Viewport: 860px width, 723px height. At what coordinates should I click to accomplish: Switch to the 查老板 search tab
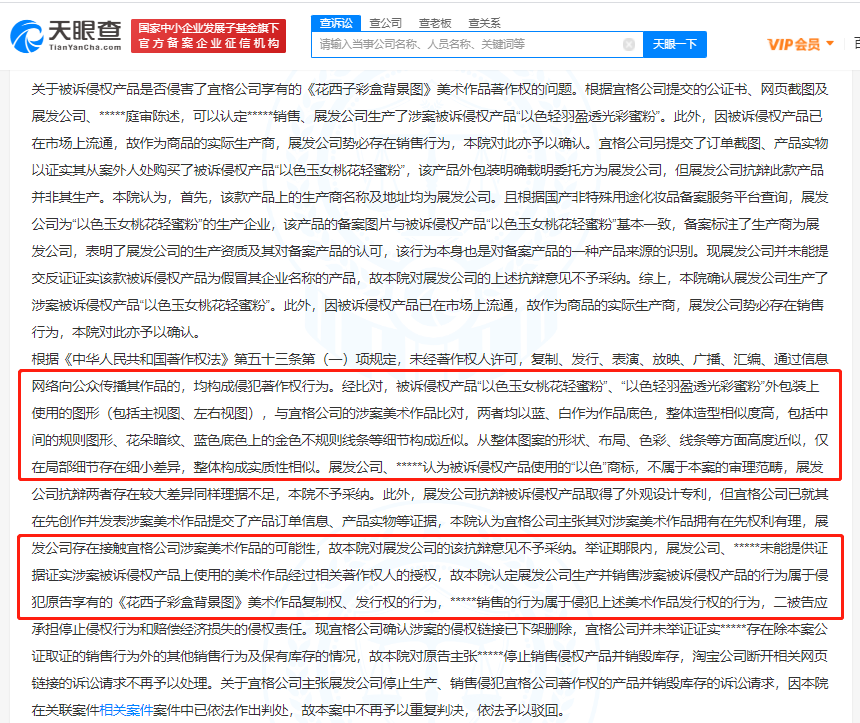point(435,23)
